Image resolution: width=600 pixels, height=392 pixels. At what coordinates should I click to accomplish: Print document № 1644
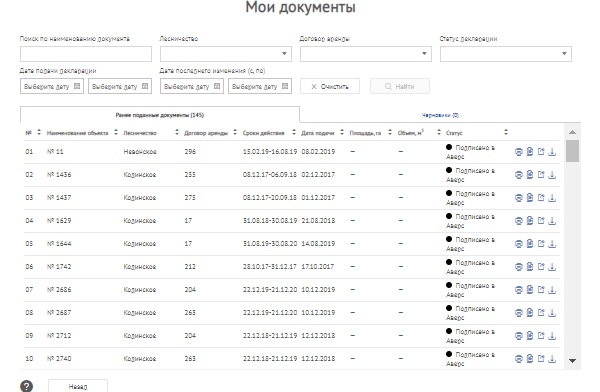click(518, 244)
